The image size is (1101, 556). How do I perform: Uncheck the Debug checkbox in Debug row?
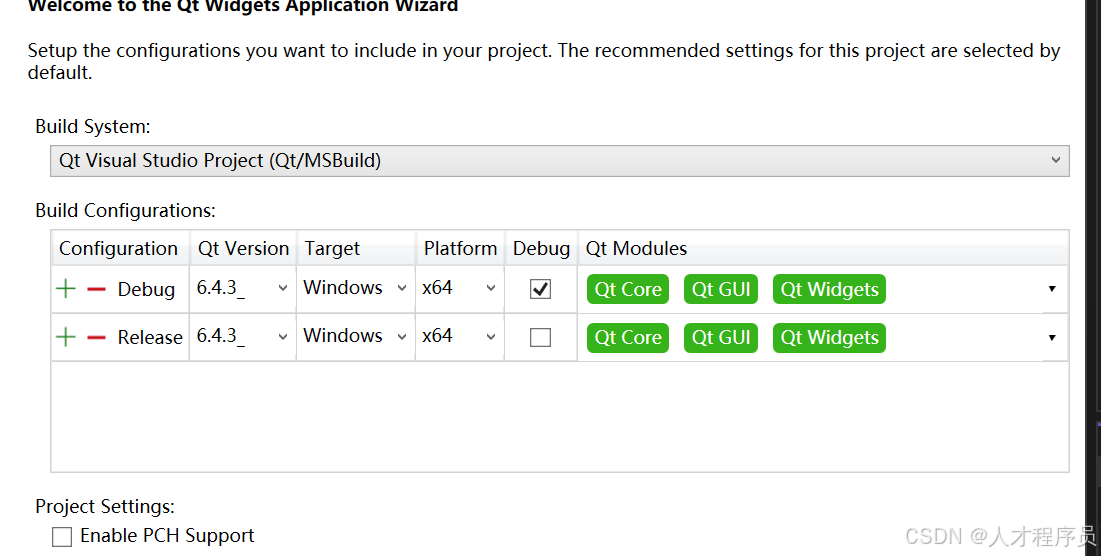point(540,289)
